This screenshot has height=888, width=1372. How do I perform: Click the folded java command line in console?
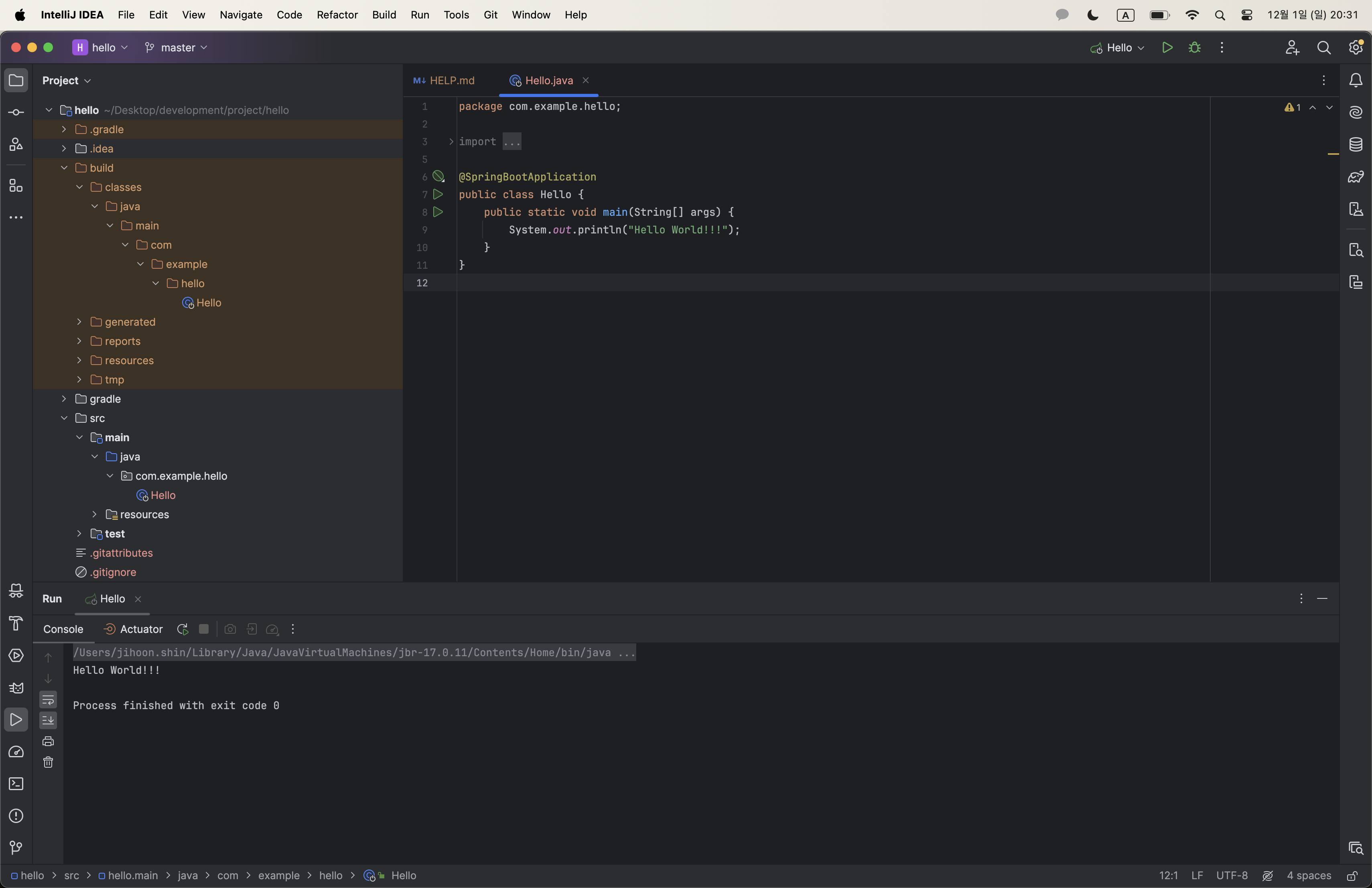click(354, 652)
